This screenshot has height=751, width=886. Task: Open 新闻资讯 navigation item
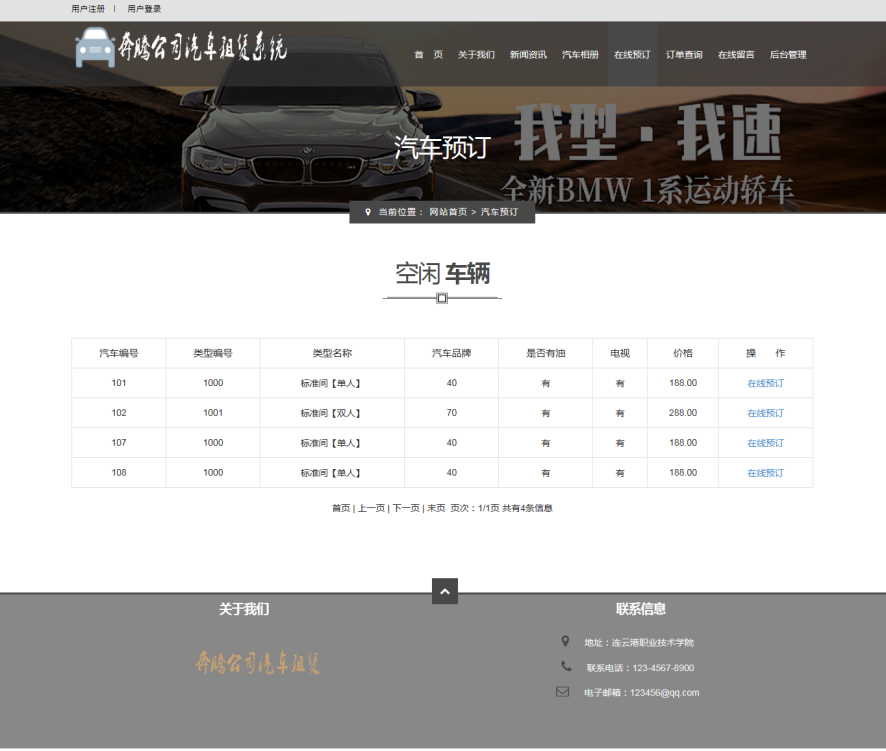click(528, 55)
